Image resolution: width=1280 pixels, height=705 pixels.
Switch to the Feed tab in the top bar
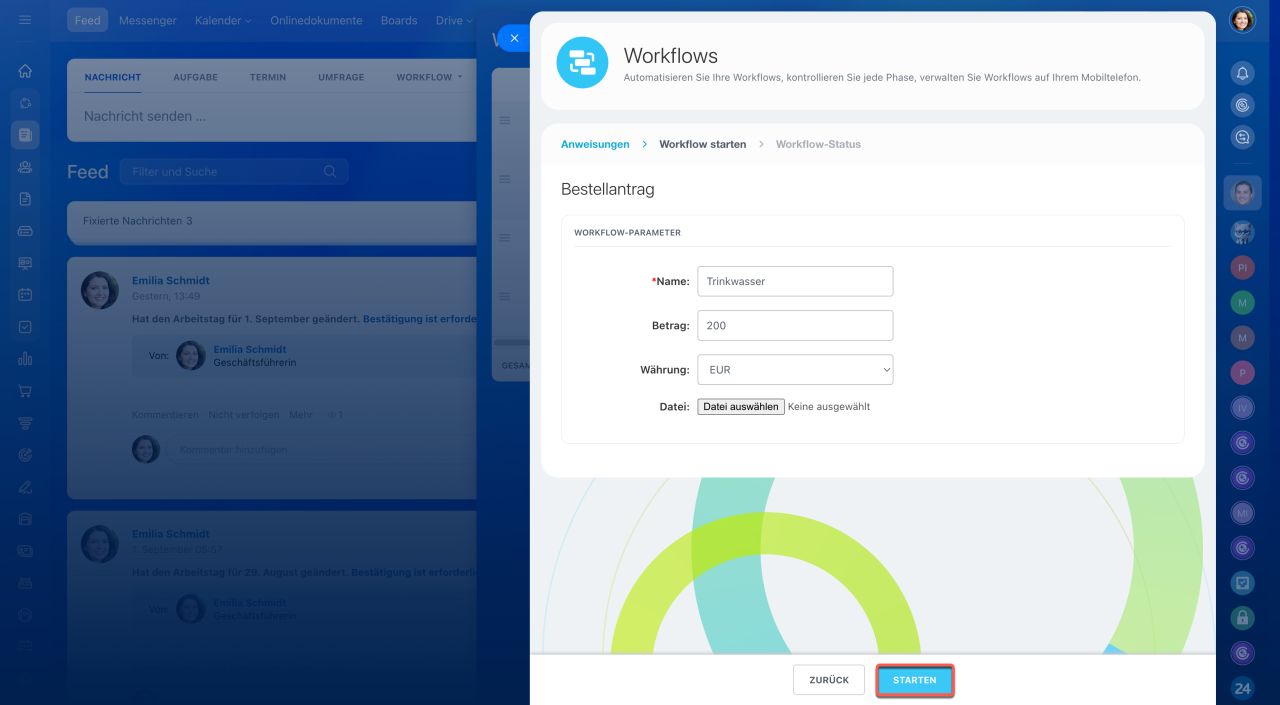point(87,20)
